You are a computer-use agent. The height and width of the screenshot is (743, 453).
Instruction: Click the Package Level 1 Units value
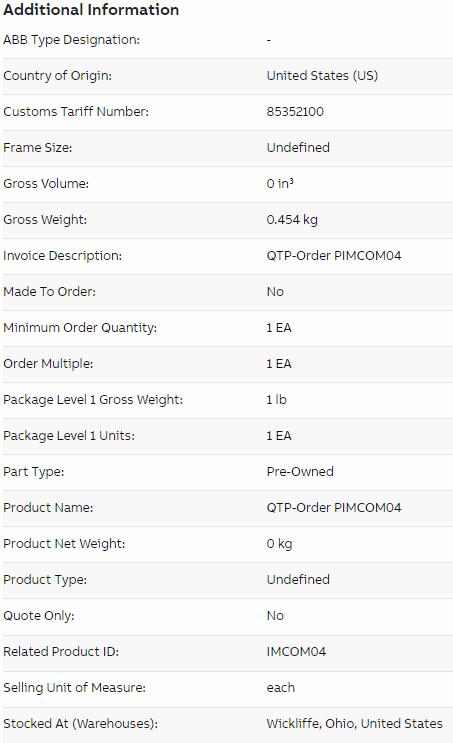pyautogui.click(x=279, y=436)
